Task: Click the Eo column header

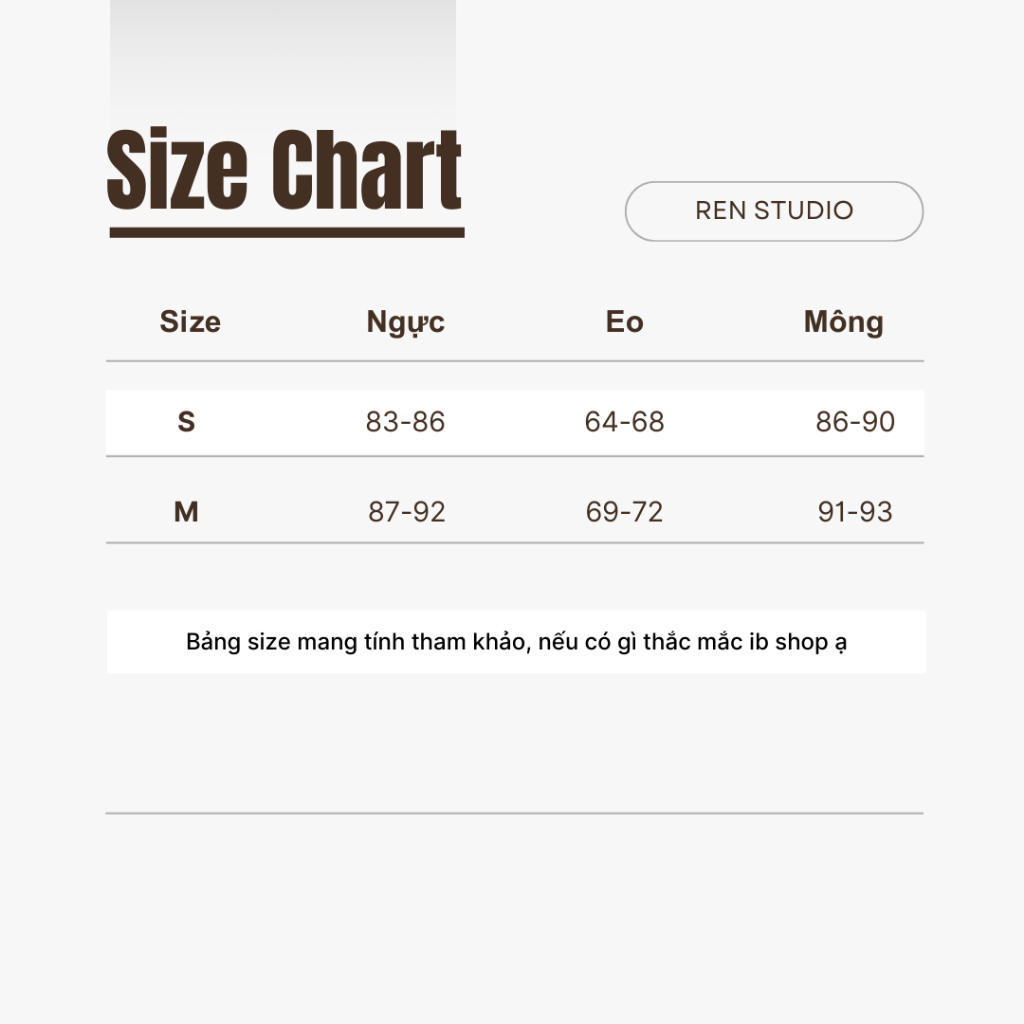Action: click(x=624, y=322)
